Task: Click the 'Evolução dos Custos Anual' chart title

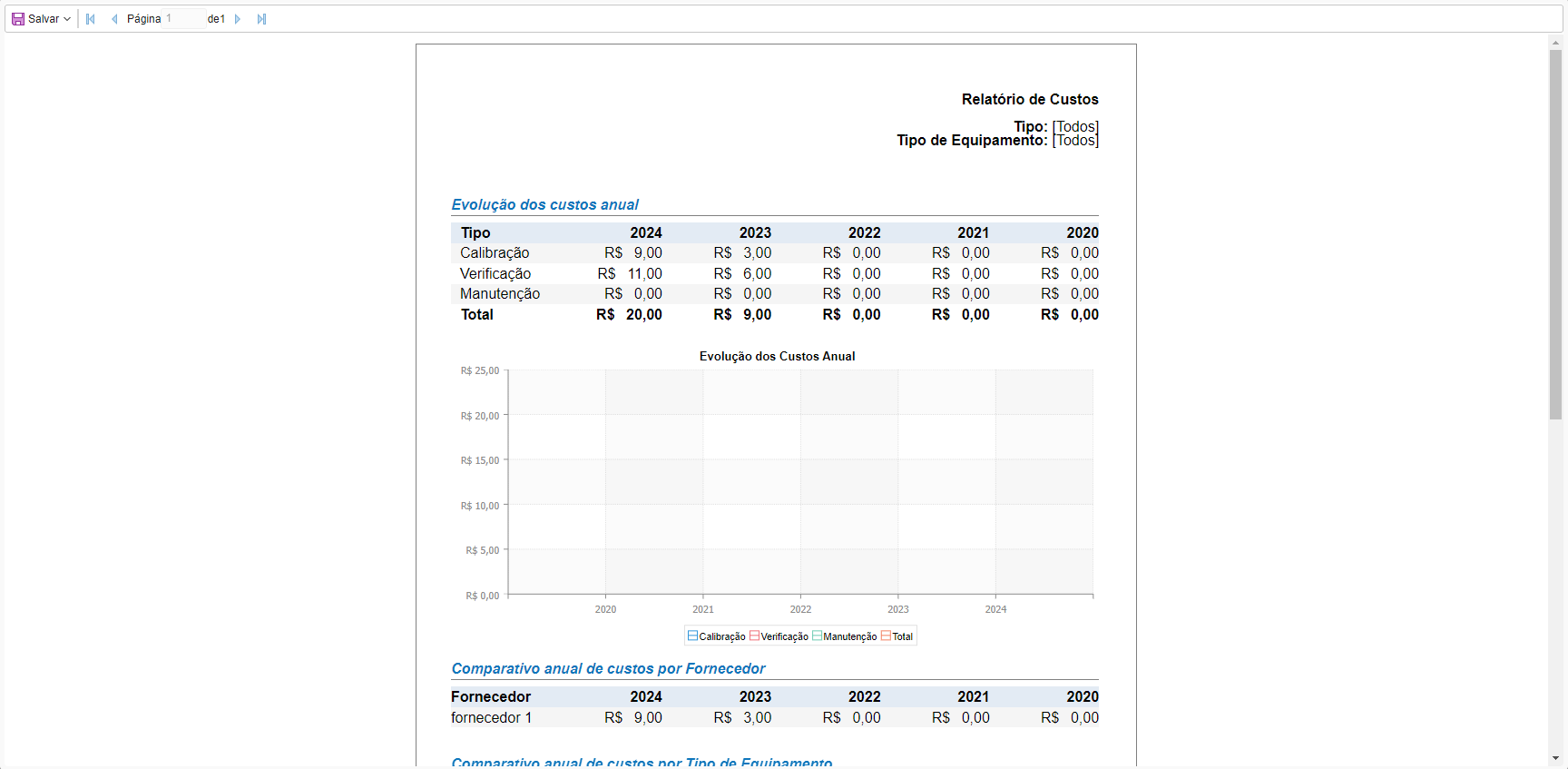Action: [777, 357]
